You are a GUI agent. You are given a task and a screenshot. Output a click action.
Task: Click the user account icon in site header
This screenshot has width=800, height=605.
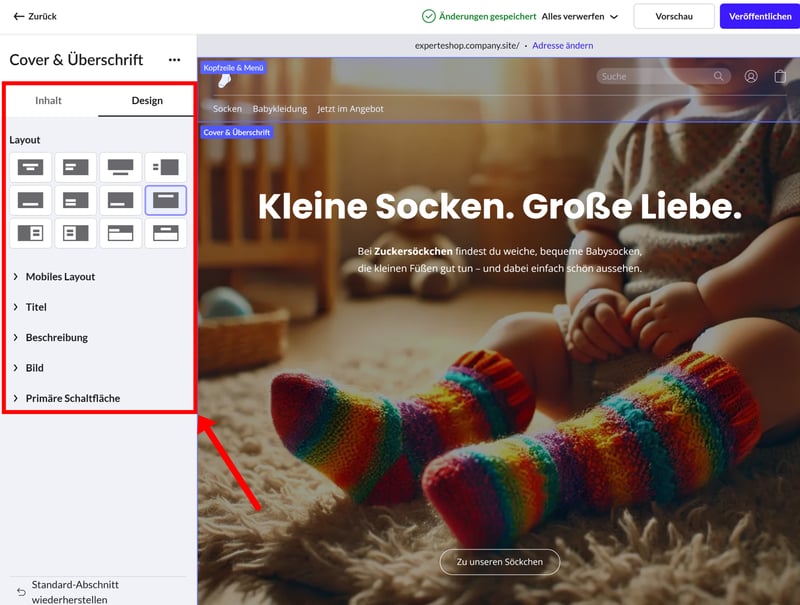pos(751,76)
